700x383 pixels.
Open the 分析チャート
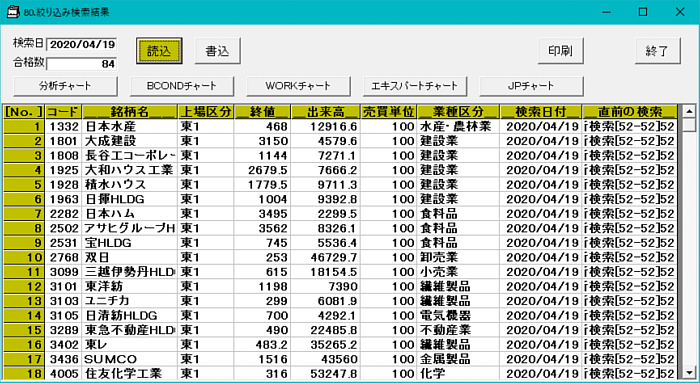click(x=65, y=86)
